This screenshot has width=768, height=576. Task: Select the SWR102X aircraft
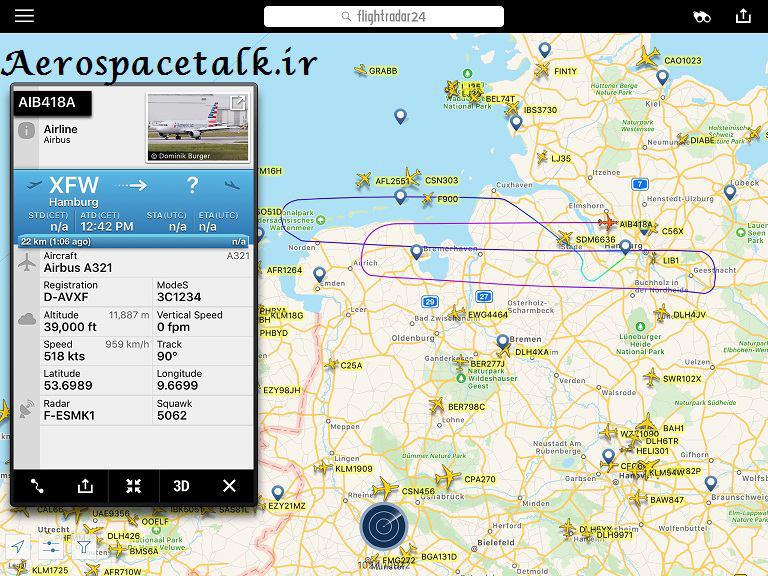pyautogui.click(x=651, y=378)
